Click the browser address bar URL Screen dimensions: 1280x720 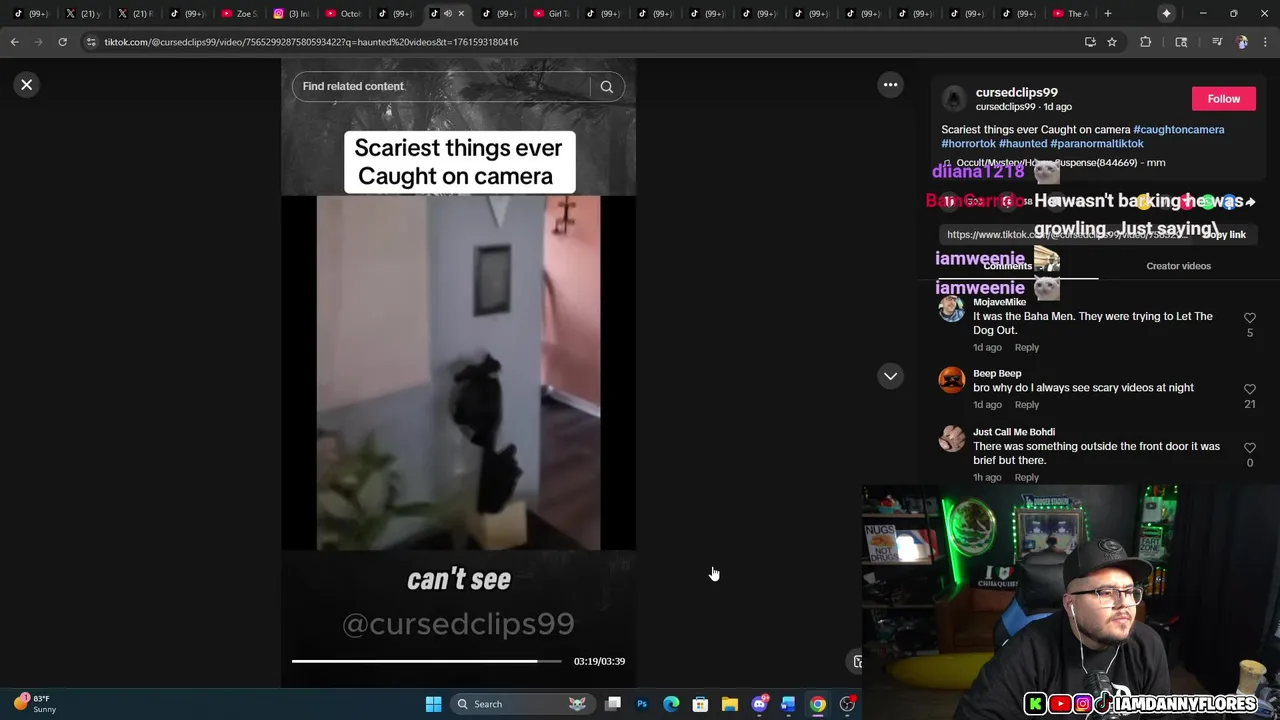pos(311,42)
